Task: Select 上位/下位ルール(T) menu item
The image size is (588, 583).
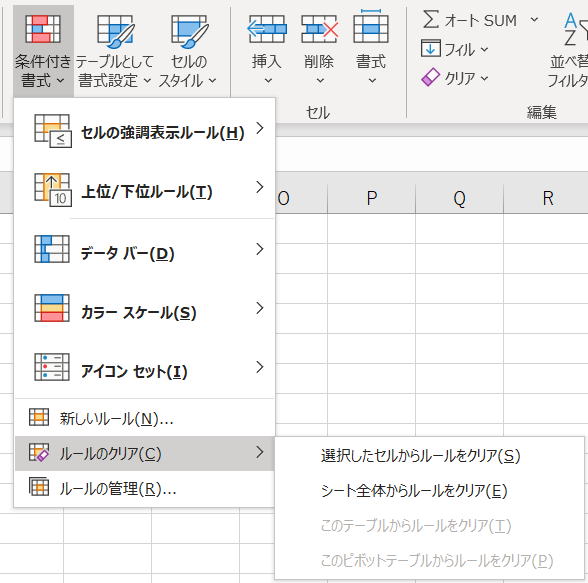Action: coord(144,190)
